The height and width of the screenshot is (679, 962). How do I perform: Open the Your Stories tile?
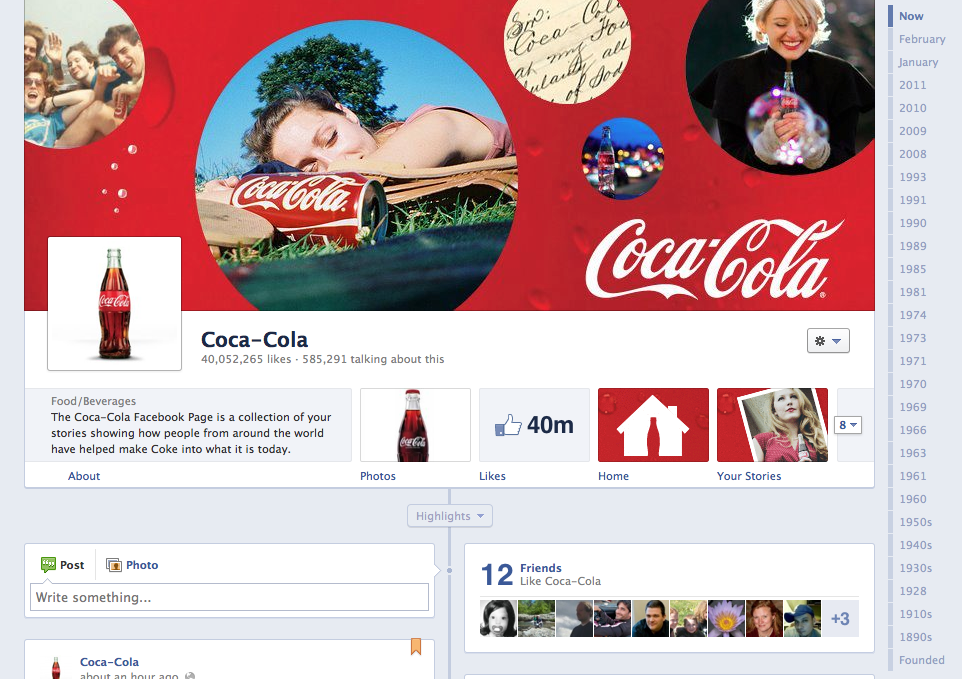772,425
